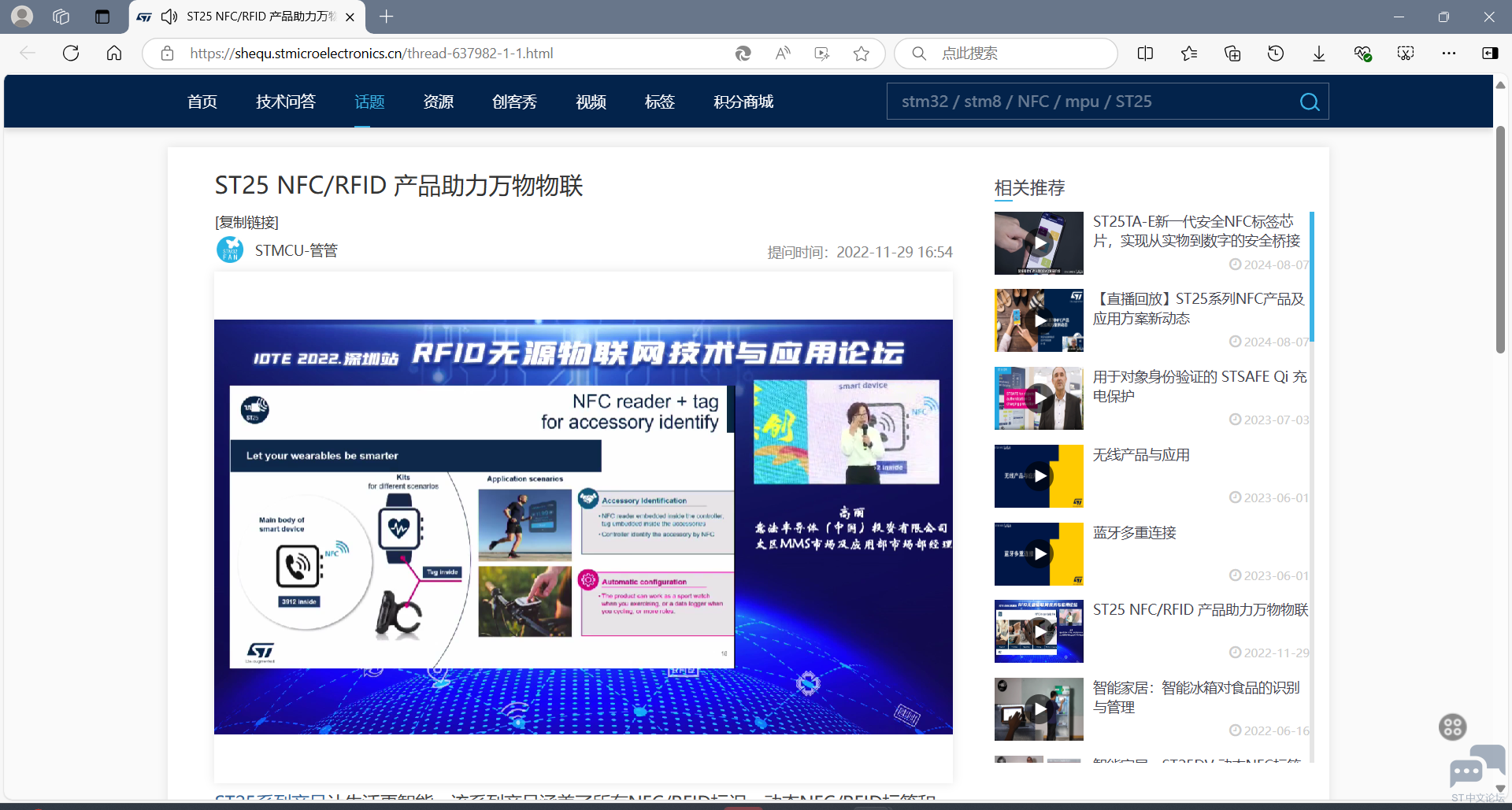Play the 无线产品与应用 video thumbnail

pyautogui.click(x=1039, y=476)
